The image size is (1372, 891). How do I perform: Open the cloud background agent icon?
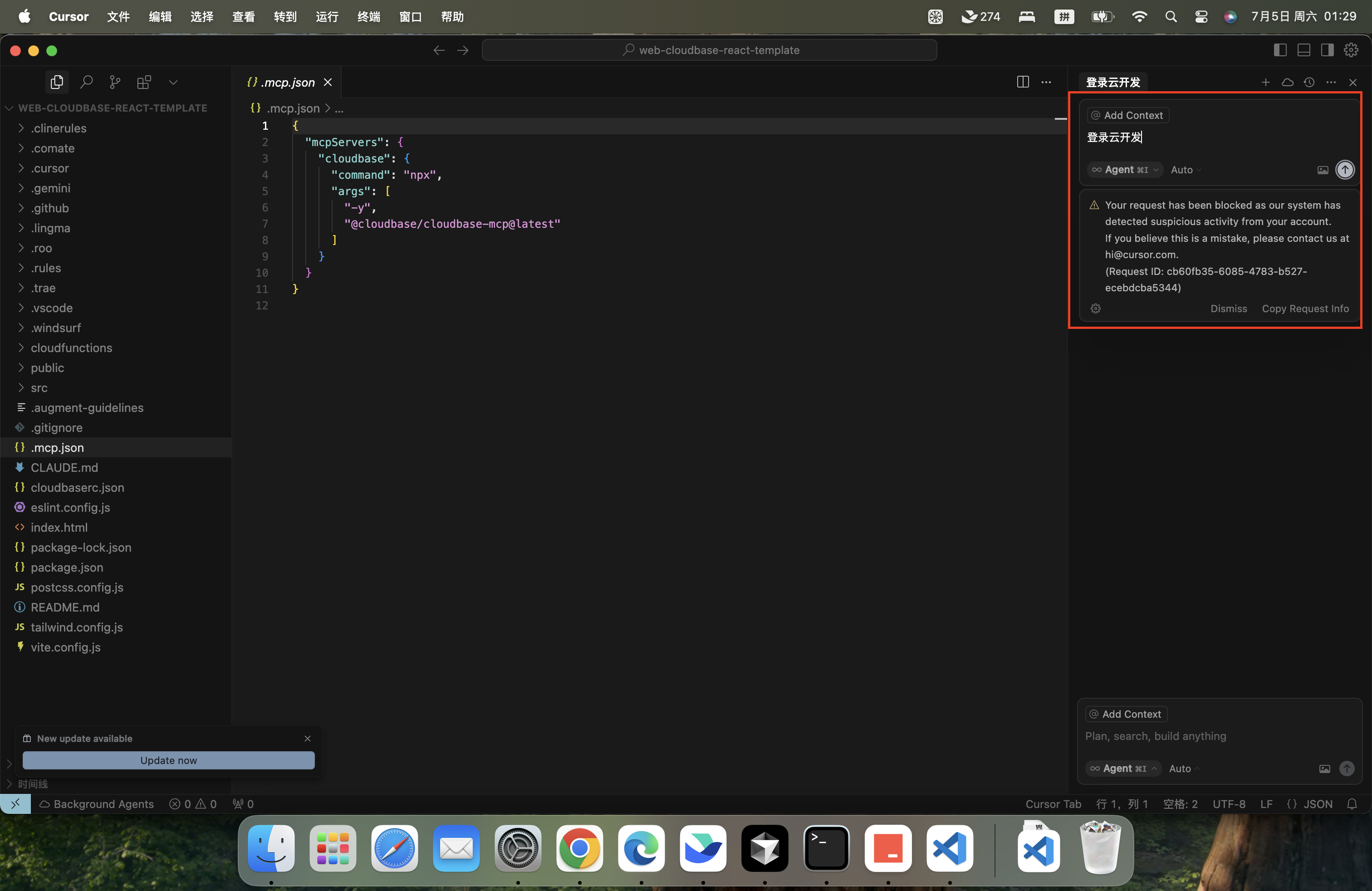pos(1287,83)
